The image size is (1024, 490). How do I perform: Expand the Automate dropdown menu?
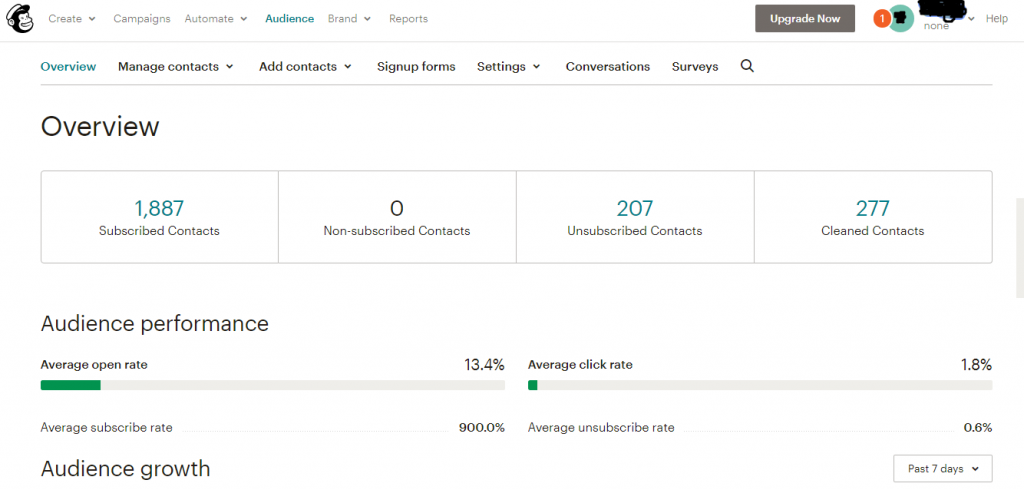click(x=216, y=19)
